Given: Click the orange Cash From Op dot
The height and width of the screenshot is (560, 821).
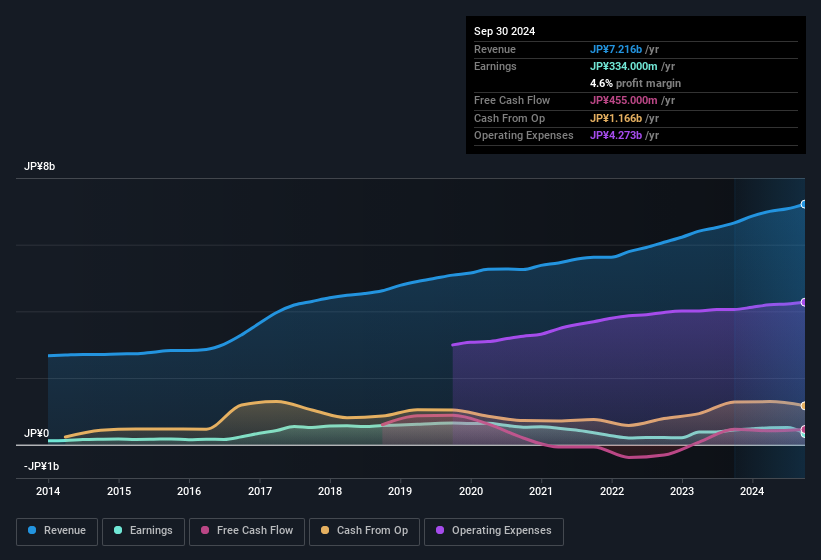Looking at the screenshot, I should pos(325,531).
